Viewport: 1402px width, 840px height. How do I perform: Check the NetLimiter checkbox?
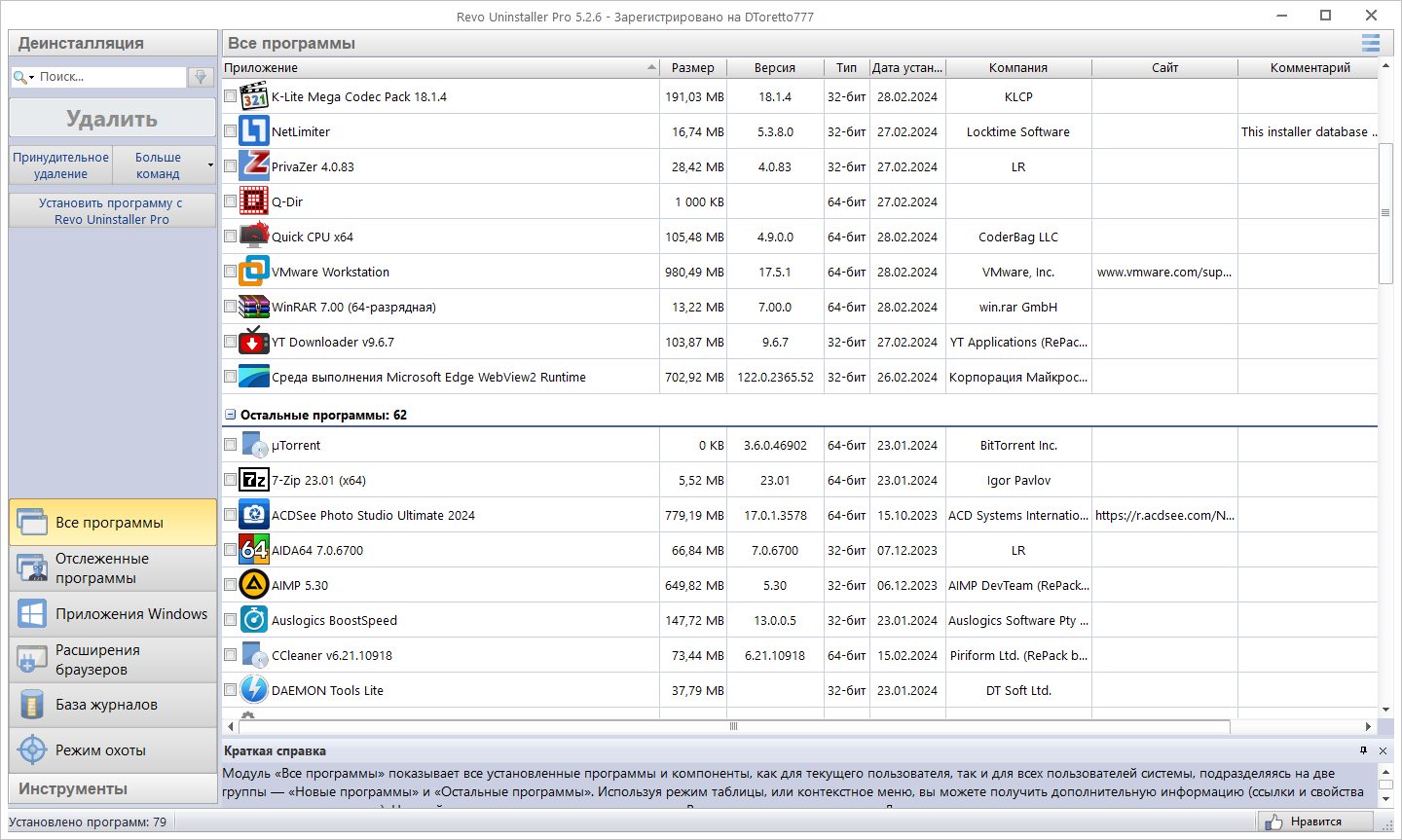click(x=231, y=131)
